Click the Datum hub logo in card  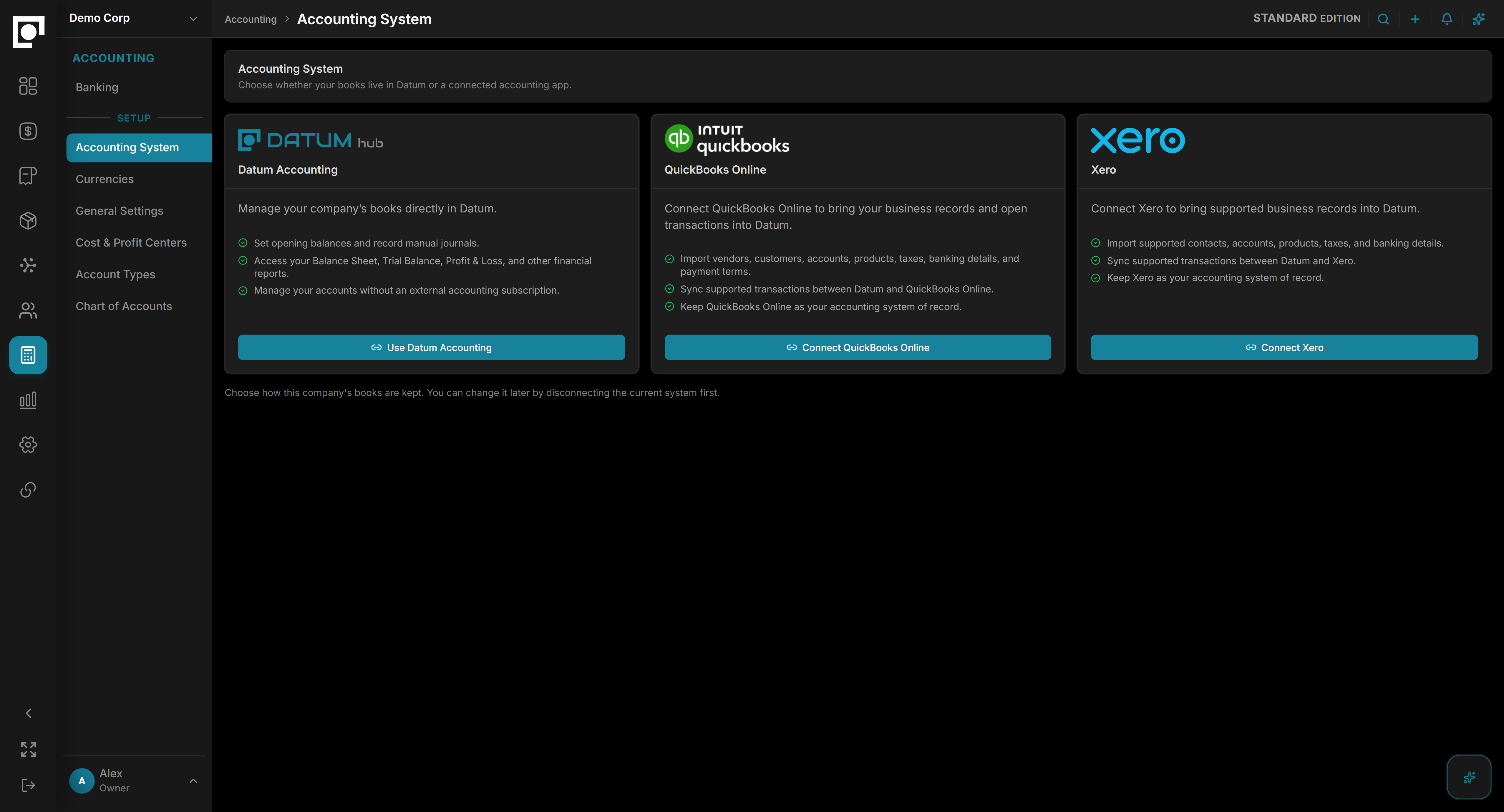point(311,140)
